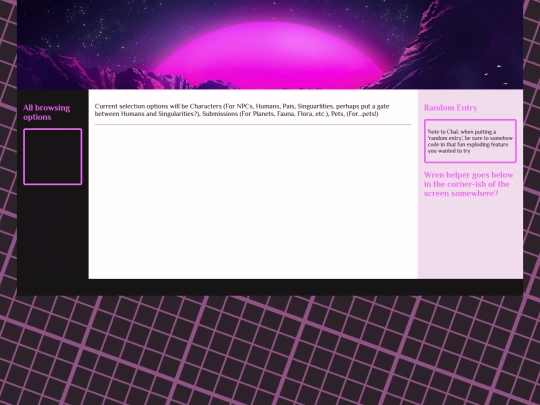Click the 'Note to Chai' bordered note box

click(470, 141)
